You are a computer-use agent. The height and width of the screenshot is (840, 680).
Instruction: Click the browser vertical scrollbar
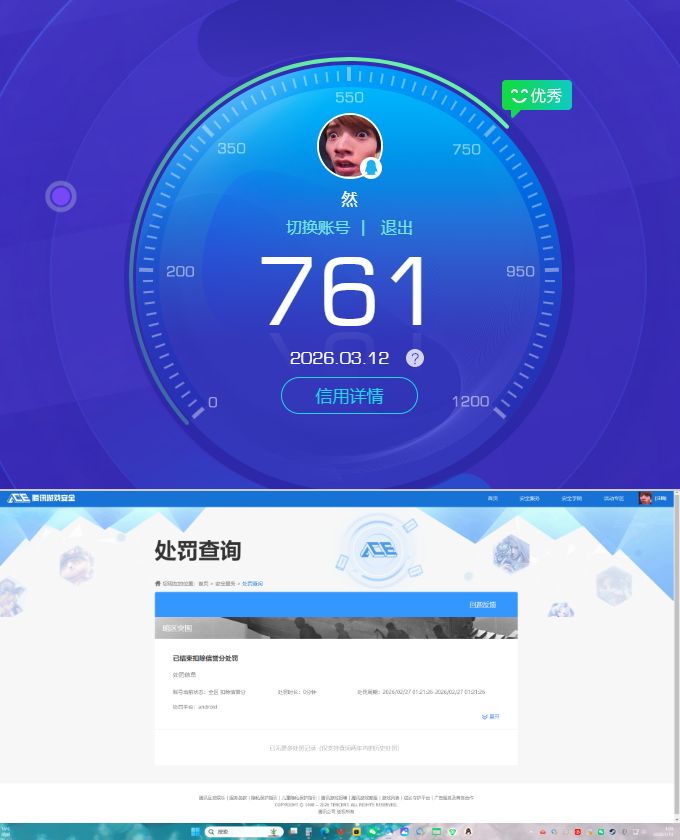(x=677, y=656)
